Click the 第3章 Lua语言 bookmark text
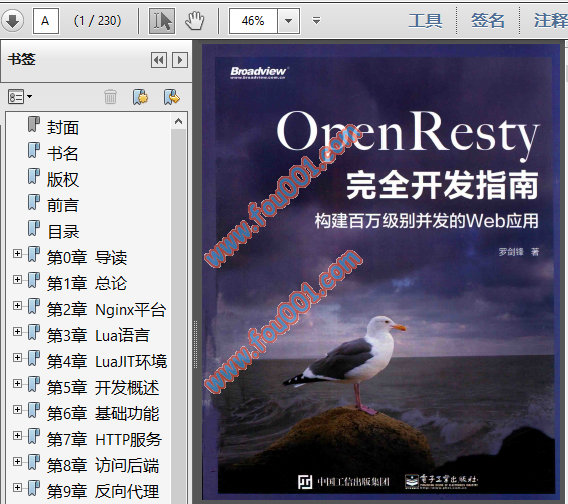This screenshot has height=504, width=568. point(98,336)
